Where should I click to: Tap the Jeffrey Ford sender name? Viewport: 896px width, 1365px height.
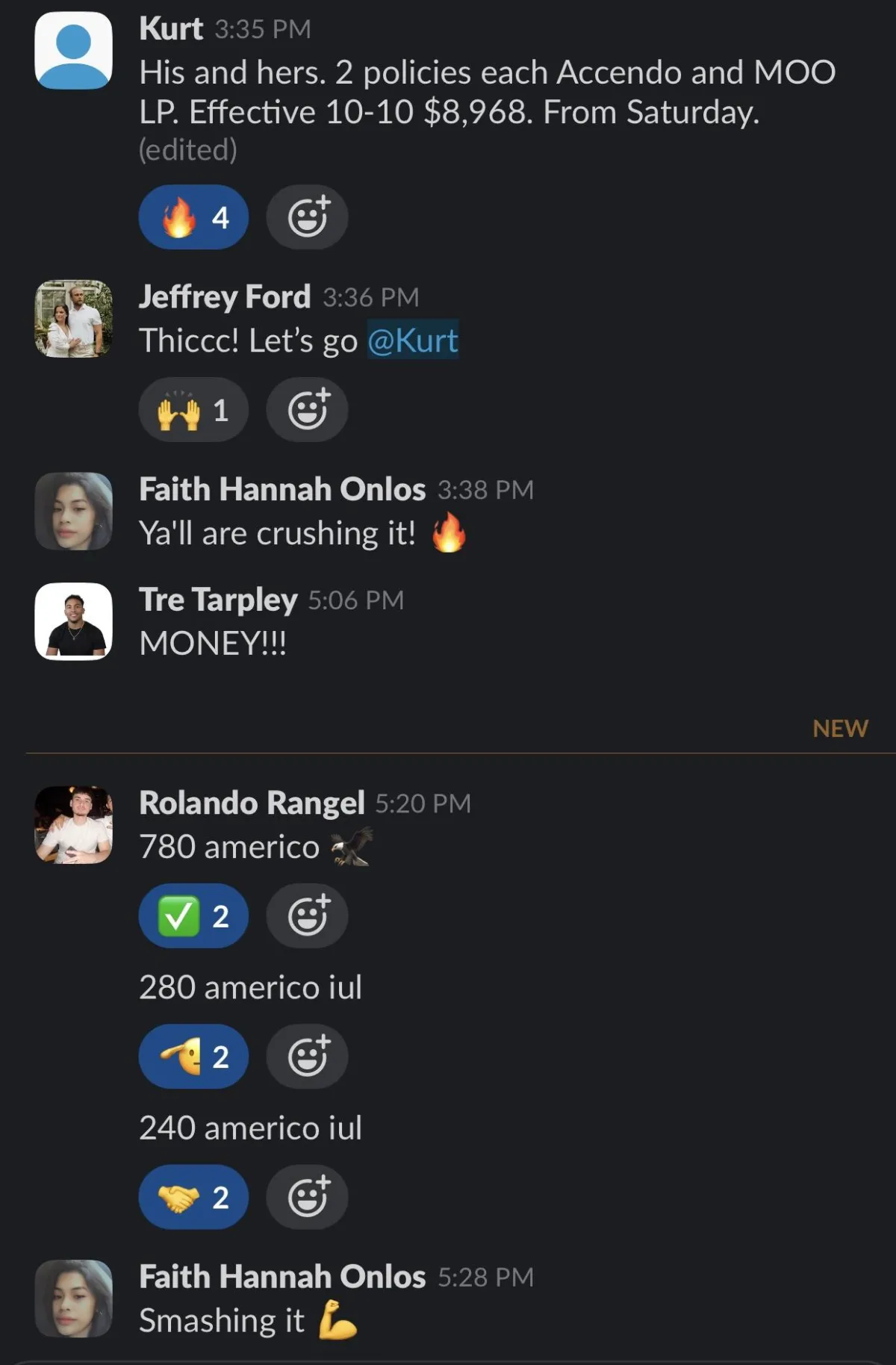[225, 296]
